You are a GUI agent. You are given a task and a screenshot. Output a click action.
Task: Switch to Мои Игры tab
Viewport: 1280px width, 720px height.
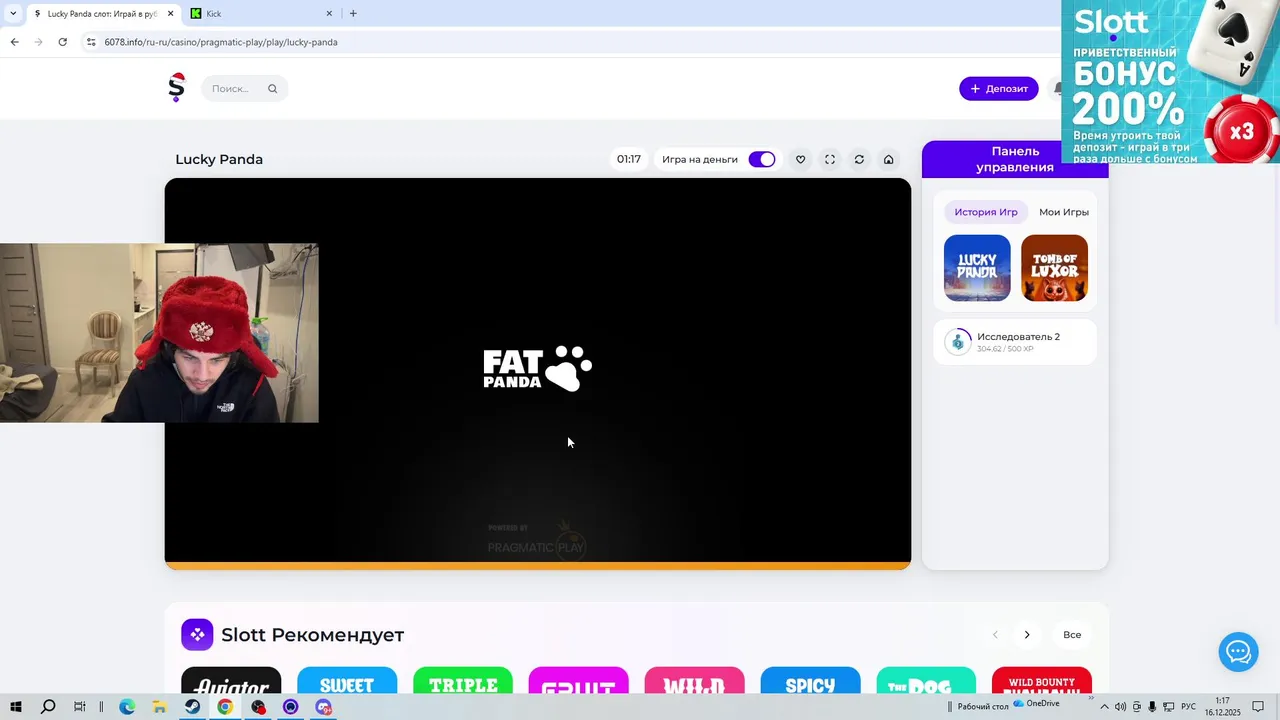[1063, 212]
